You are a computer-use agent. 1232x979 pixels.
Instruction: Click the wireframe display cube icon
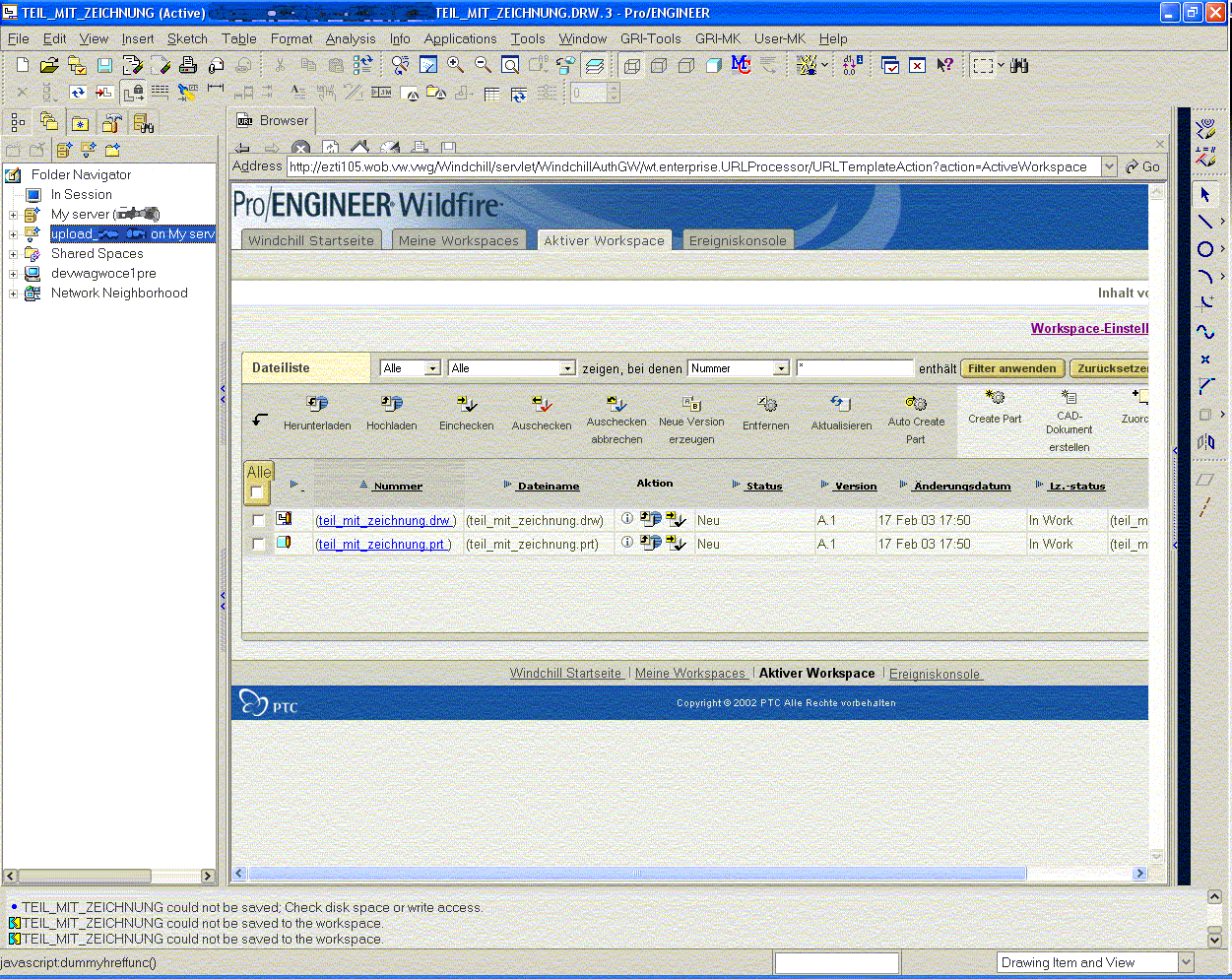pos(632,65)
